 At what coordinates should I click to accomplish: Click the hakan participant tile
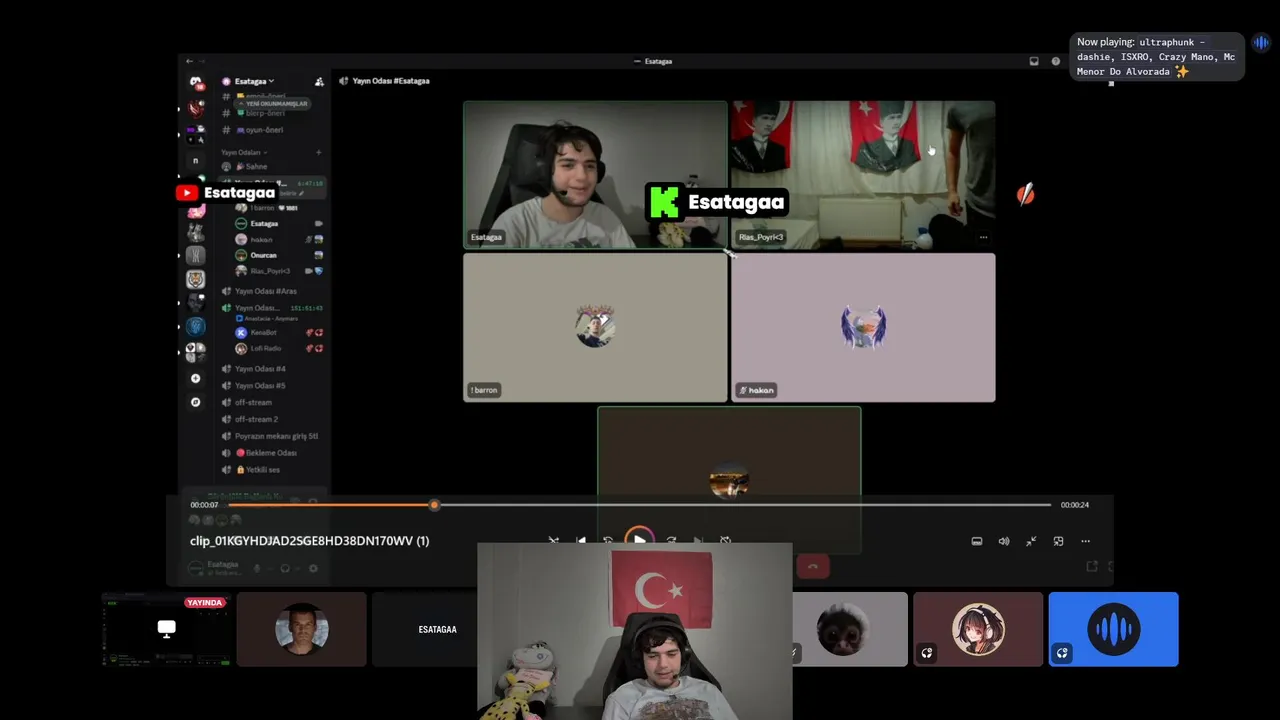(863, 327)
